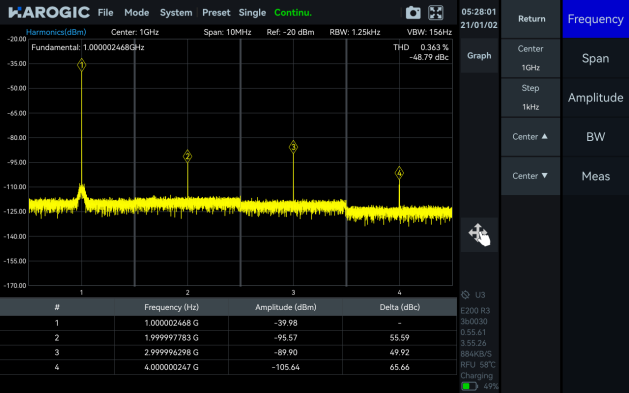This screenshot has width=629, height=393.
Task: Click the Span: 10MHz header readout
Action: [227, 32]
